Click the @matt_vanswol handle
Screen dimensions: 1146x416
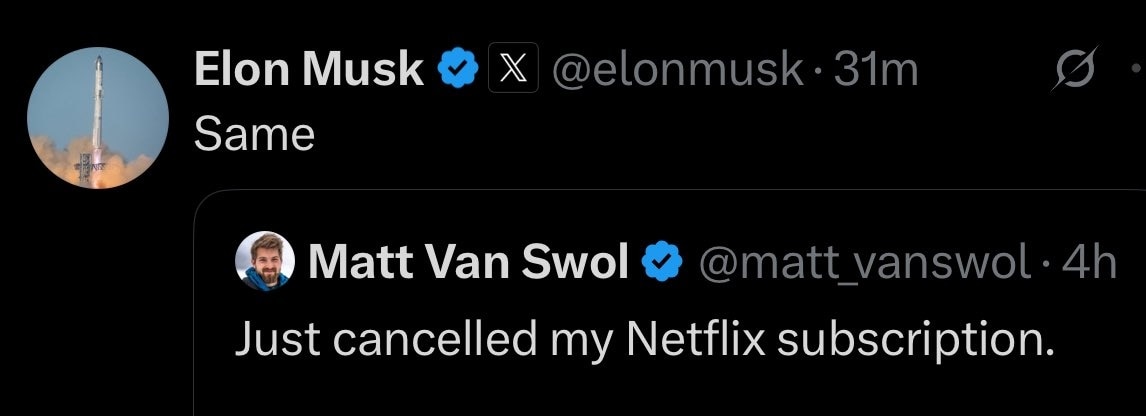pos(863,263)
